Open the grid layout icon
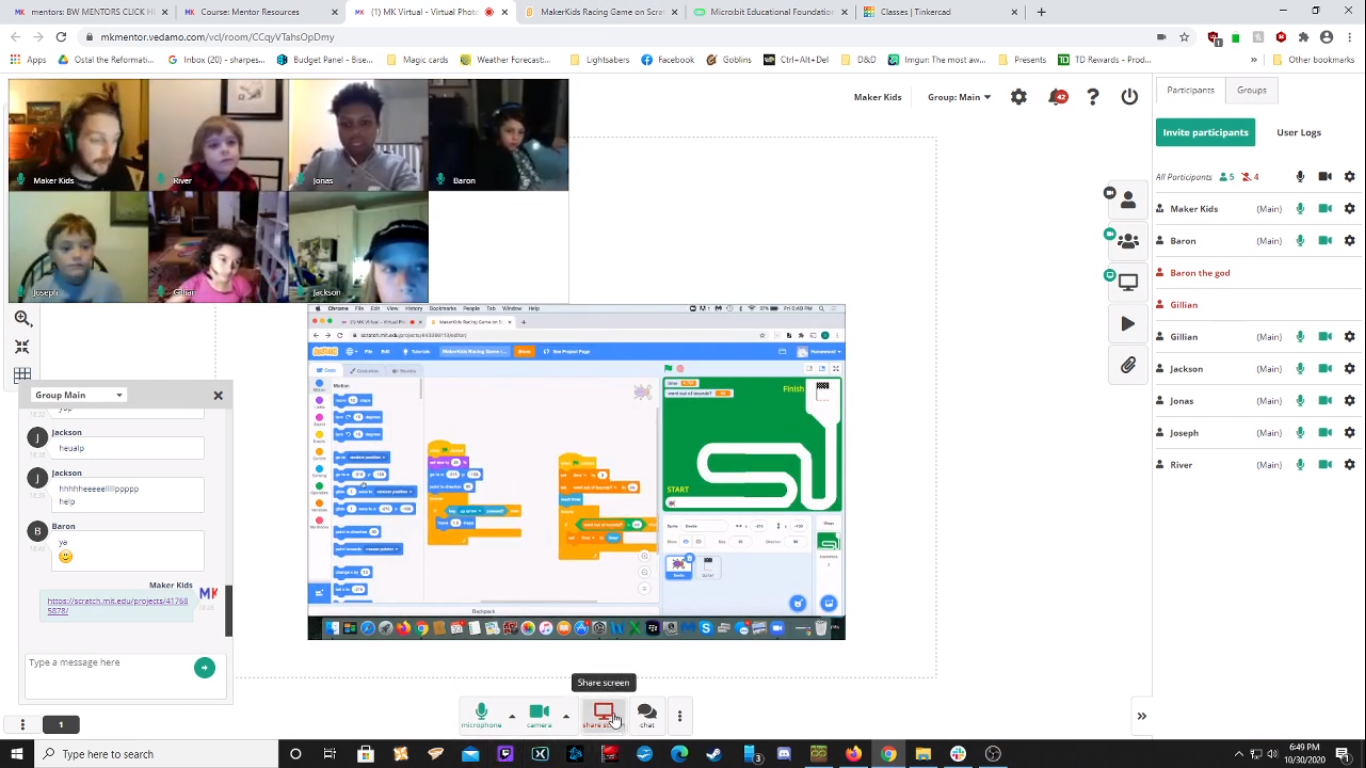 (22, 375)
